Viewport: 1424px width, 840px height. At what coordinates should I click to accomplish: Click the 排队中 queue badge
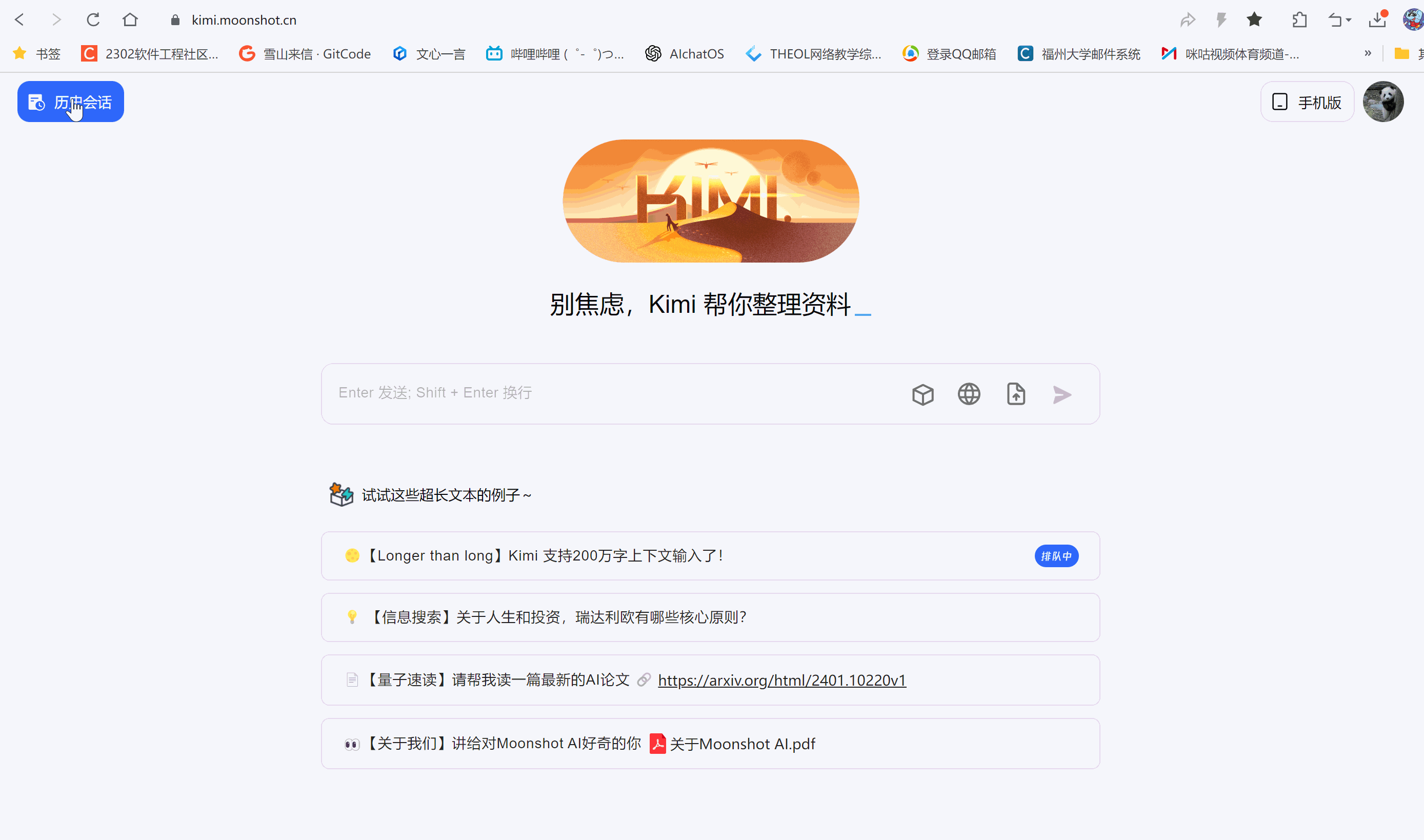pyautogui.click(x=1056, y=556)
